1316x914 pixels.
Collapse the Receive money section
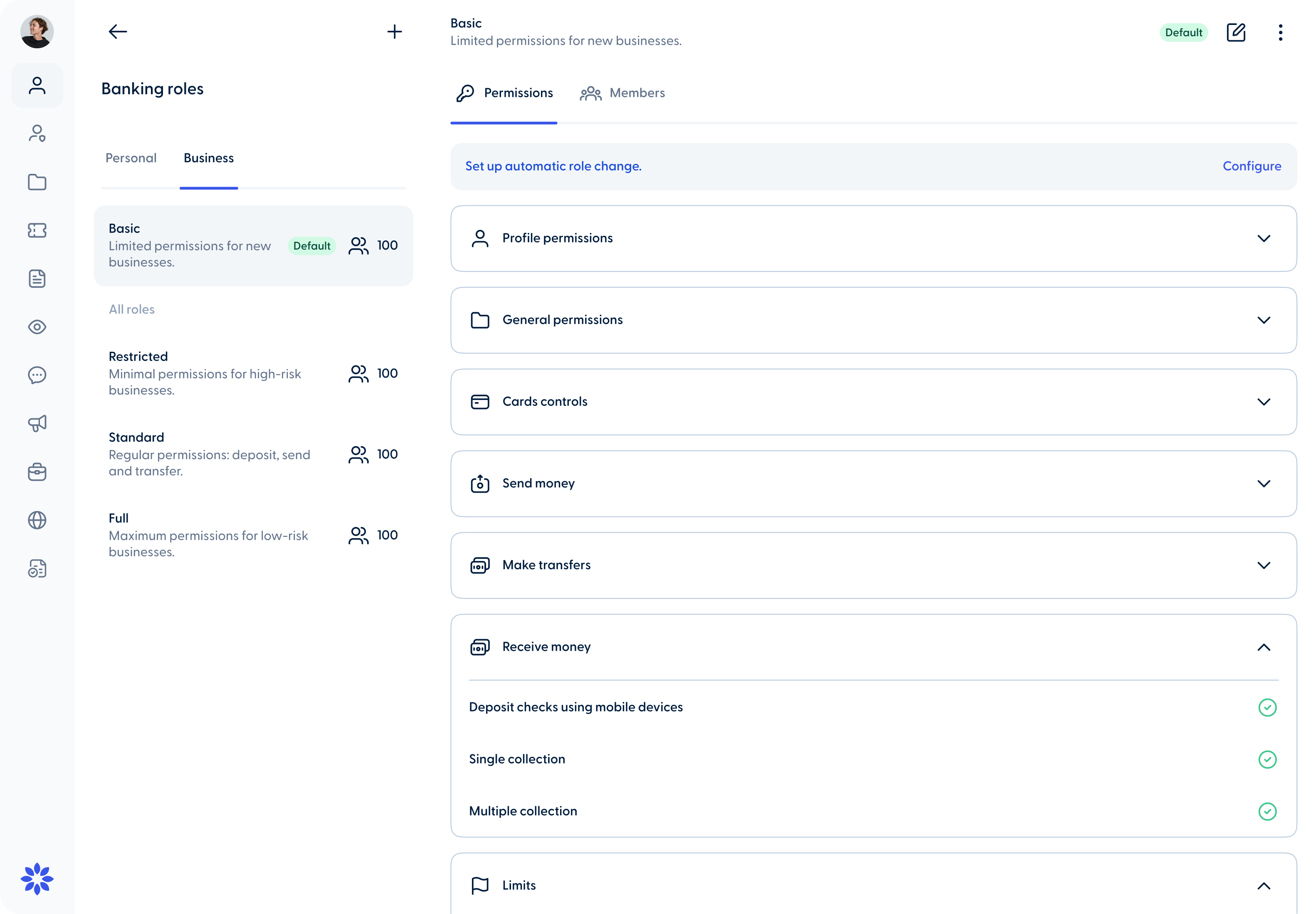(1263, 647)
